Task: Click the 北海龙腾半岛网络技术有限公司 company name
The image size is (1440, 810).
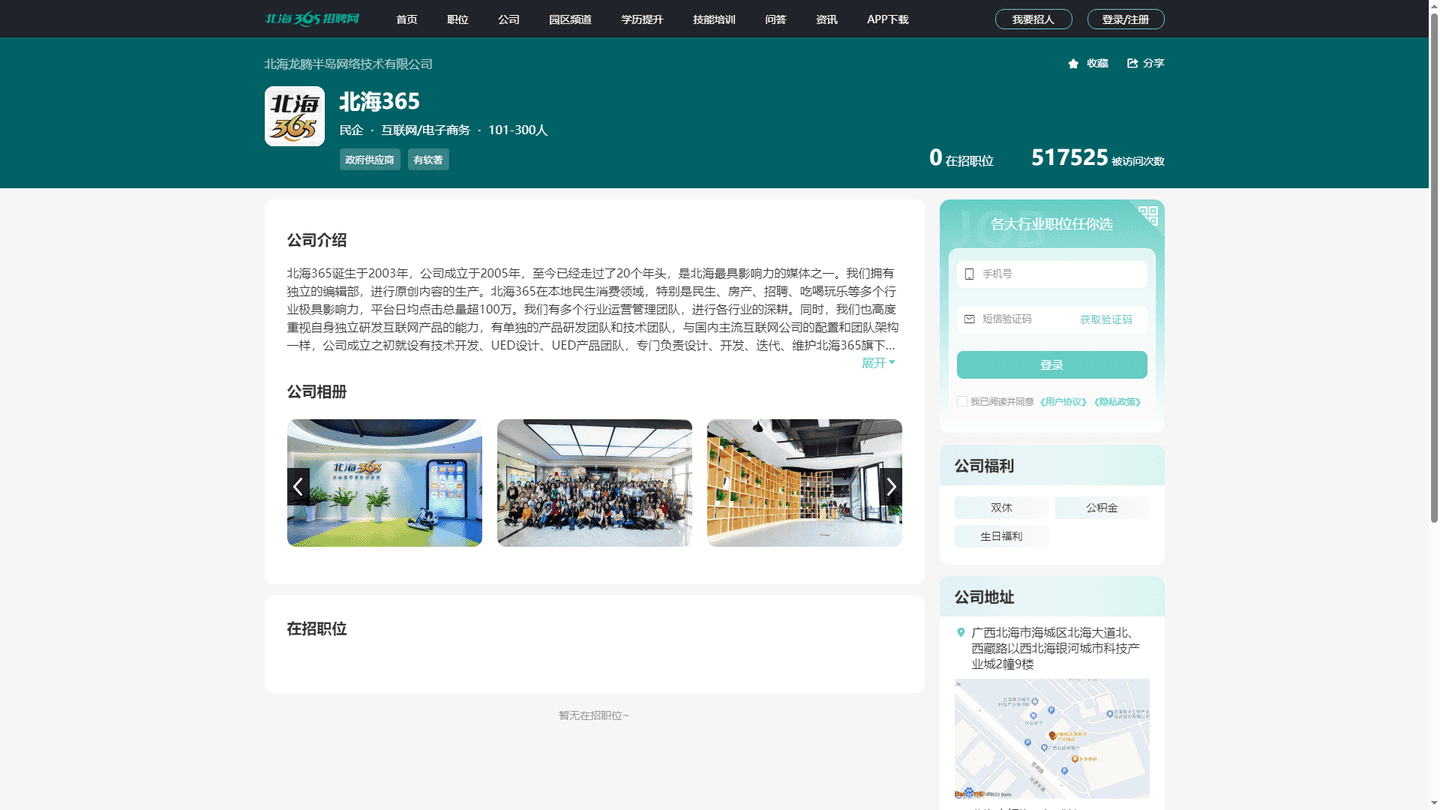Action: (348, 64)
